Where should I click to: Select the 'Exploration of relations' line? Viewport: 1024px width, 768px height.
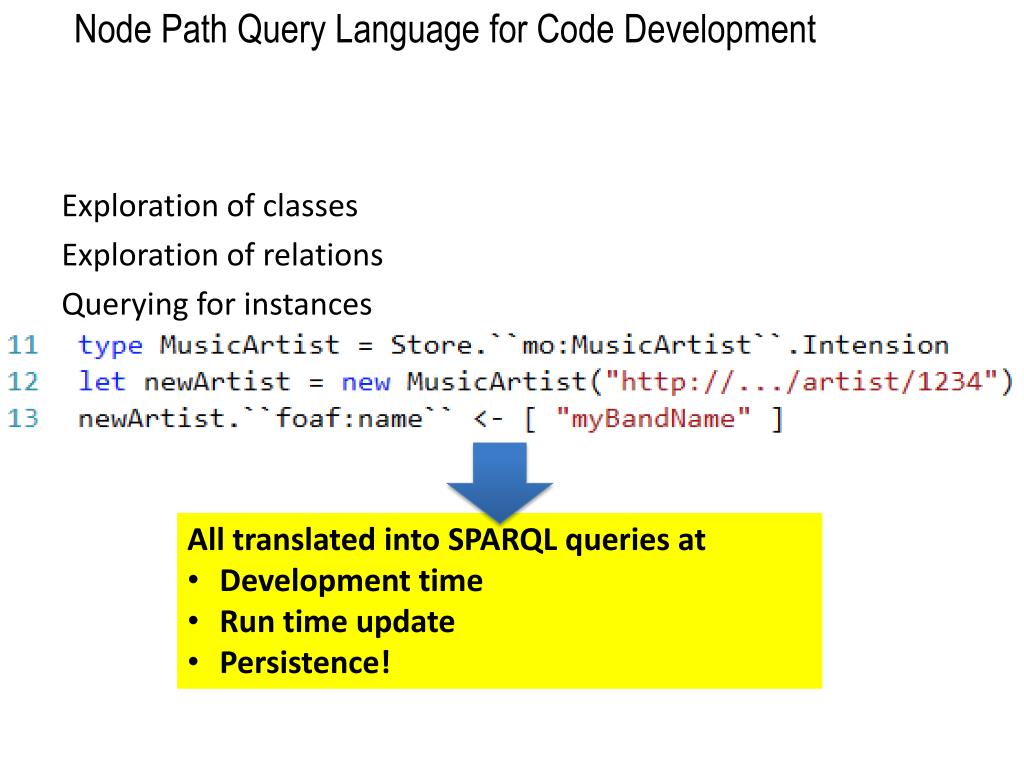[x=222, y=255]
